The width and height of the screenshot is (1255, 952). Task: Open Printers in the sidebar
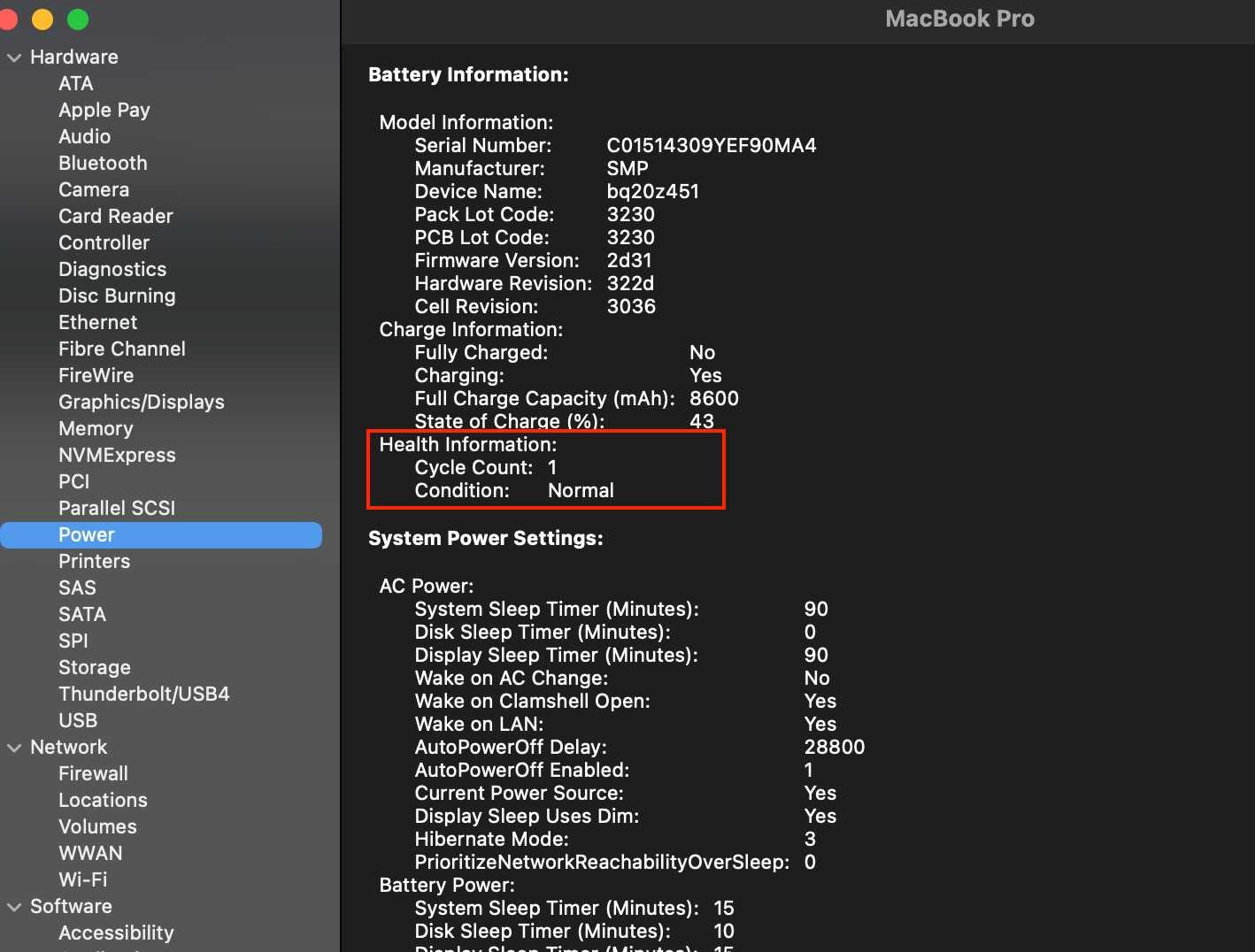click(95, 561)
